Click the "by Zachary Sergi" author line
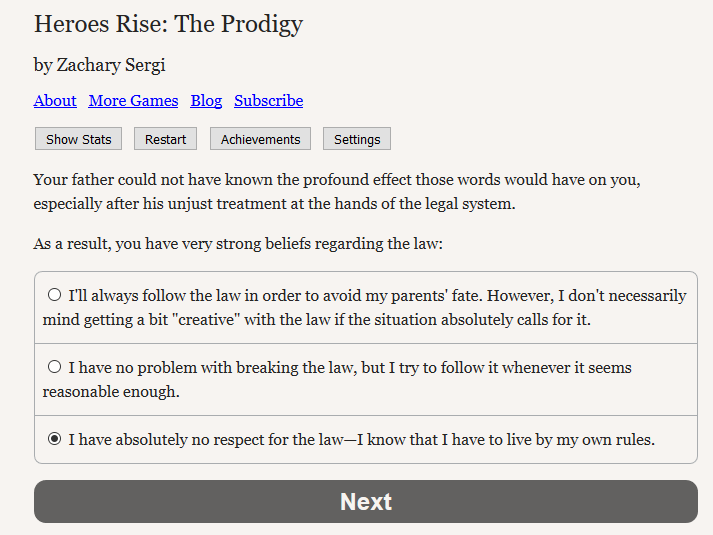713x535 pixels. tap(100, 65)
